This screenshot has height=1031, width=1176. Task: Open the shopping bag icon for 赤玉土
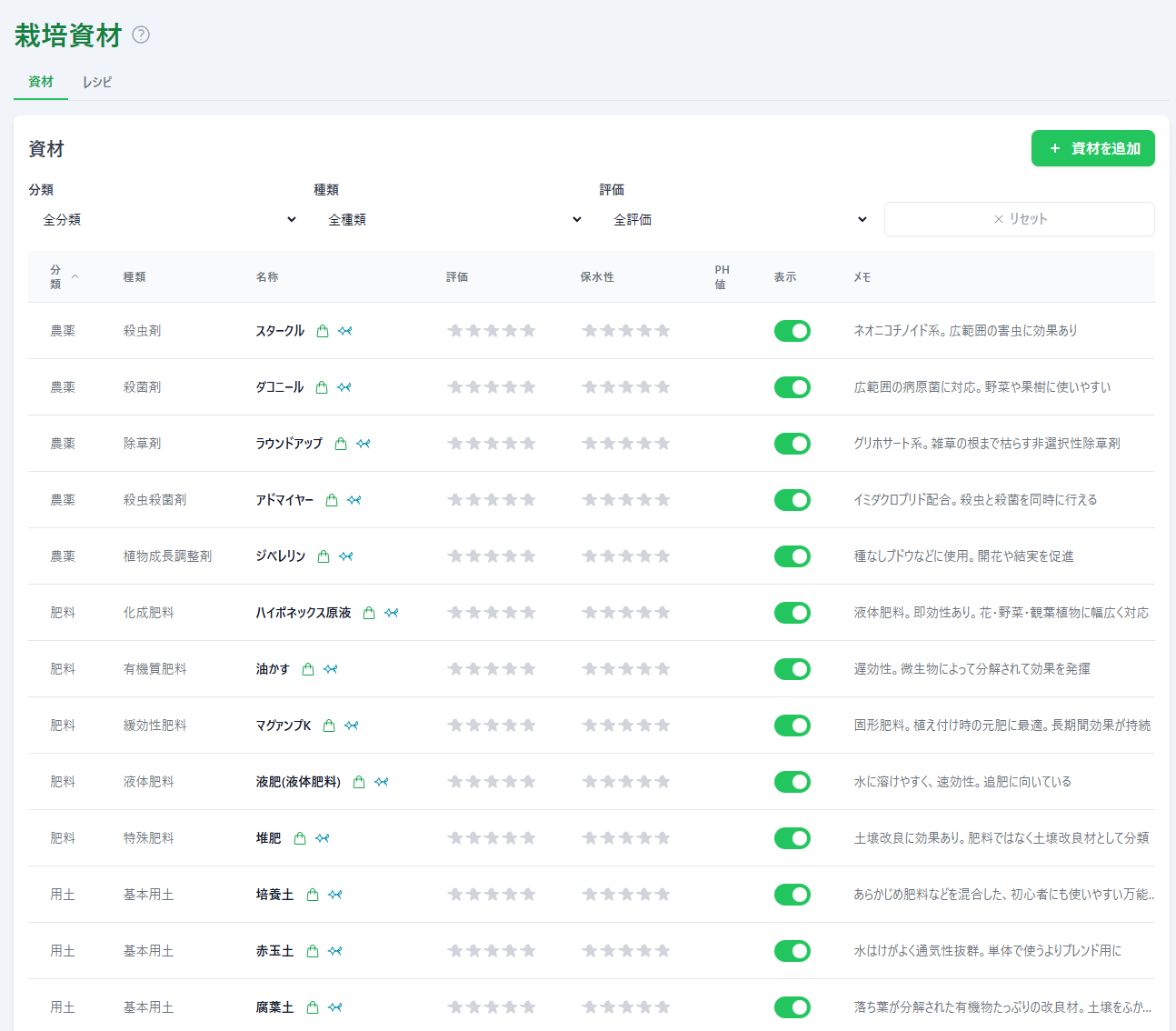point(313,951)
